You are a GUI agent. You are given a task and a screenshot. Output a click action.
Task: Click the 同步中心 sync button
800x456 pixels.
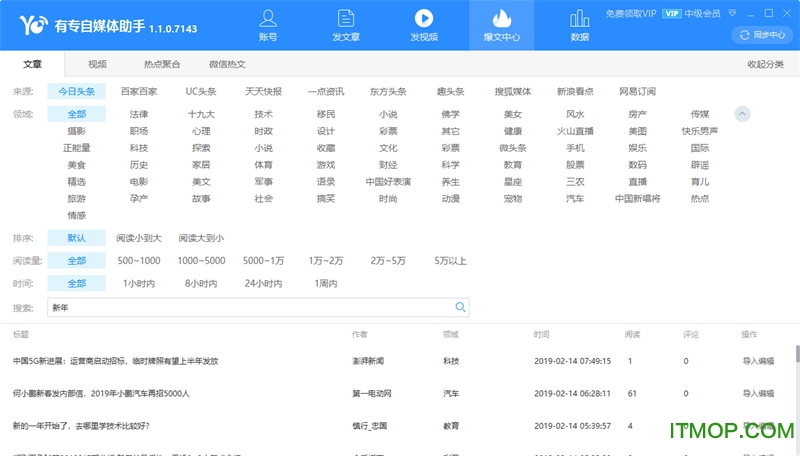coord(762,35)
